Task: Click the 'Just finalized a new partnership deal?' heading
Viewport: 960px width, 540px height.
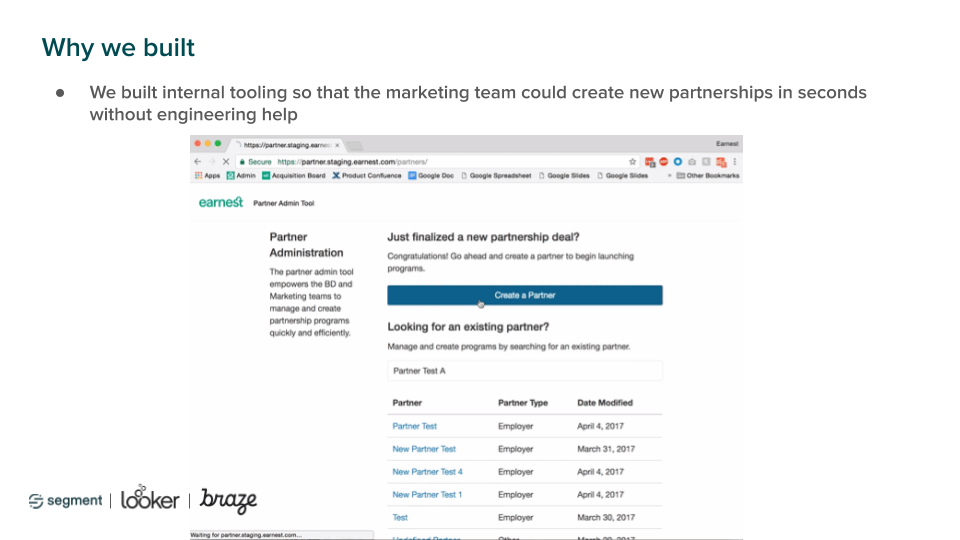Action: point(483,237)
